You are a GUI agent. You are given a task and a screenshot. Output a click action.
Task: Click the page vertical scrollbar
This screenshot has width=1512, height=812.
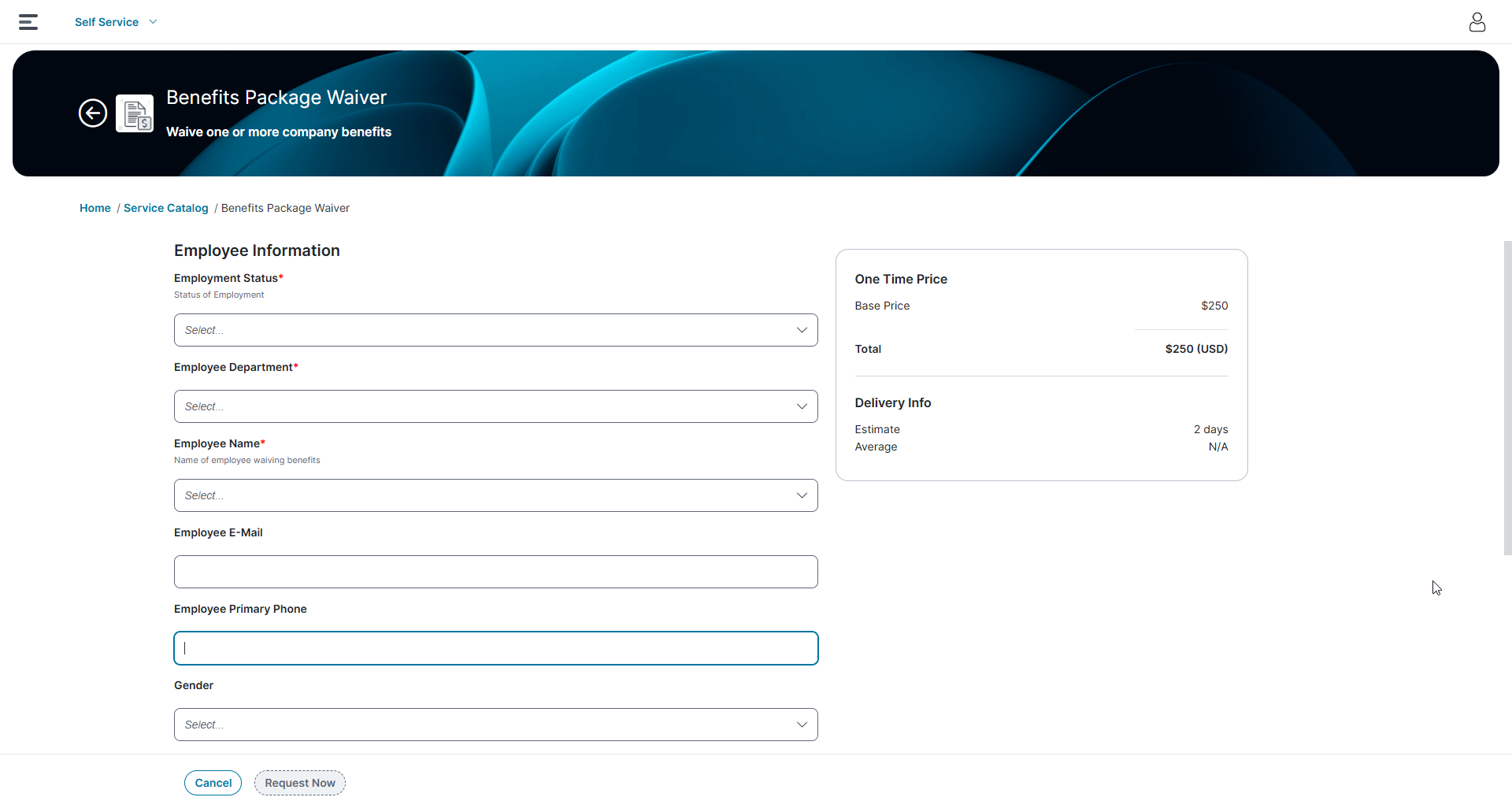pyautogui.click(x=1507, y=398)
